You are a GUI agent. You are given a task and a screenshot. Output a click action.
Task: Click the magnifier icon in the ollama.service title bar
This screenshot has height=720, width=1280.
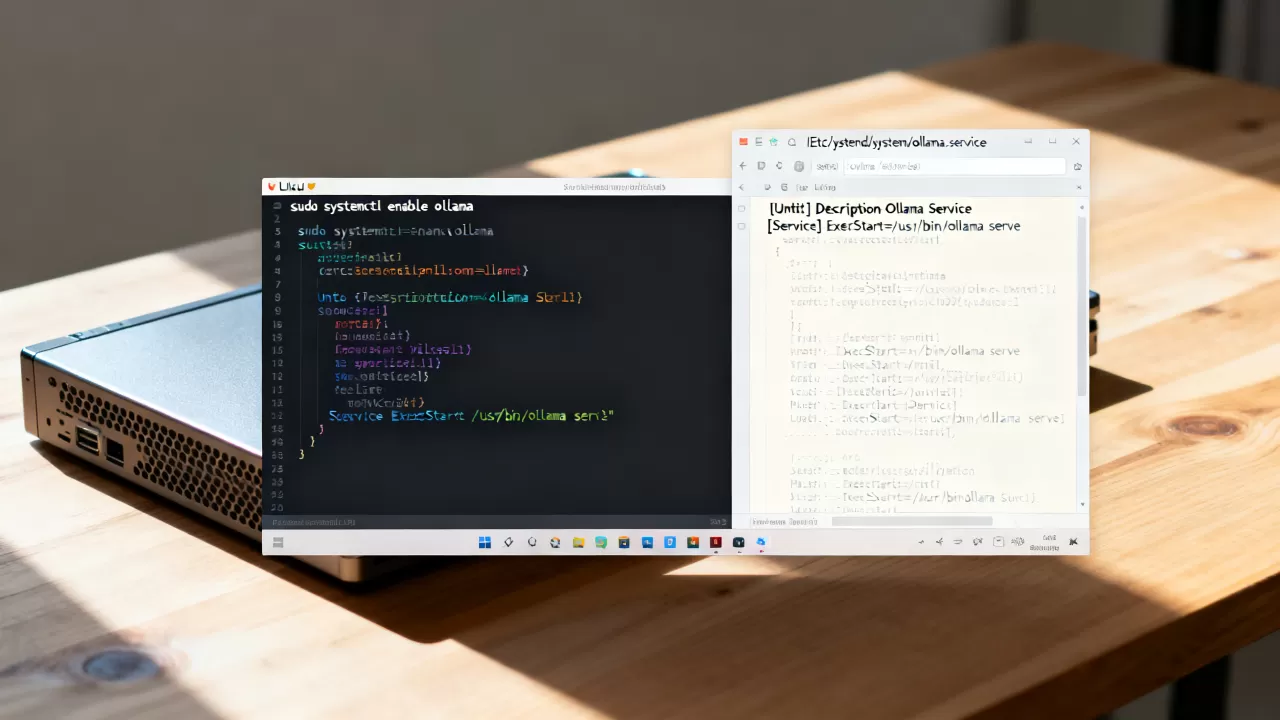792,142
